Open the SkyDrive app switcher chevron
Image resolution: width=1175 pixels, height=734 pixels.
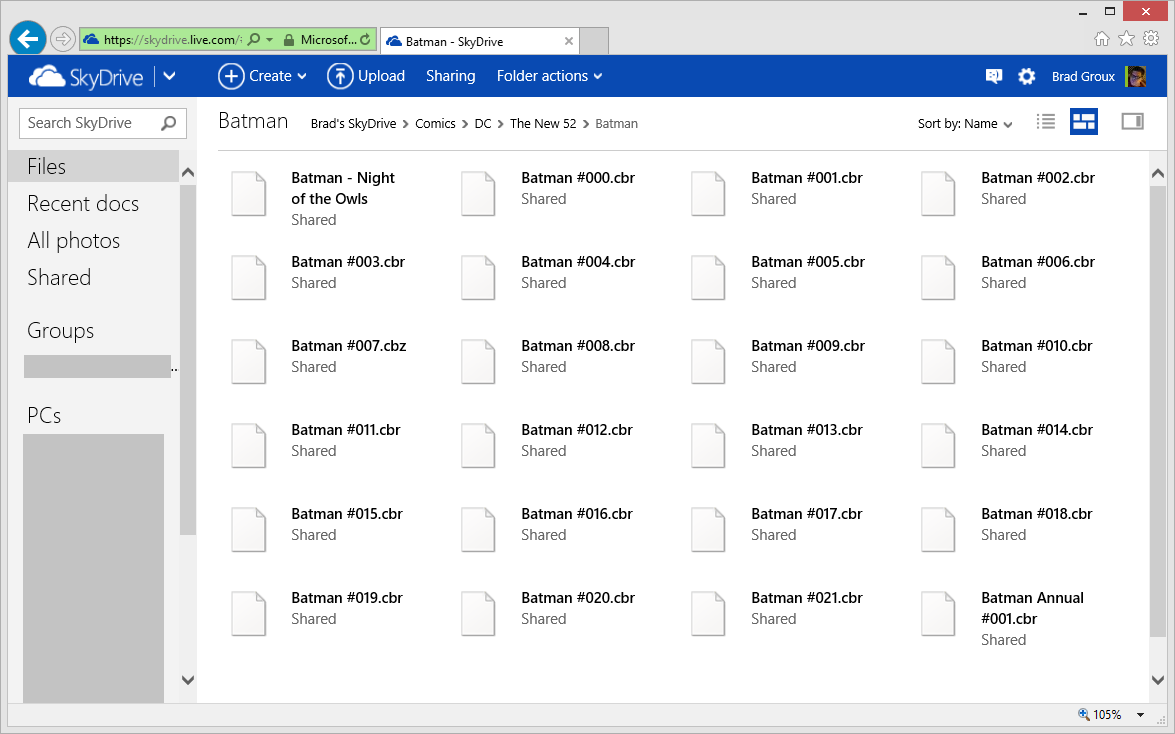pyautogui.click(x=169, y=76)
